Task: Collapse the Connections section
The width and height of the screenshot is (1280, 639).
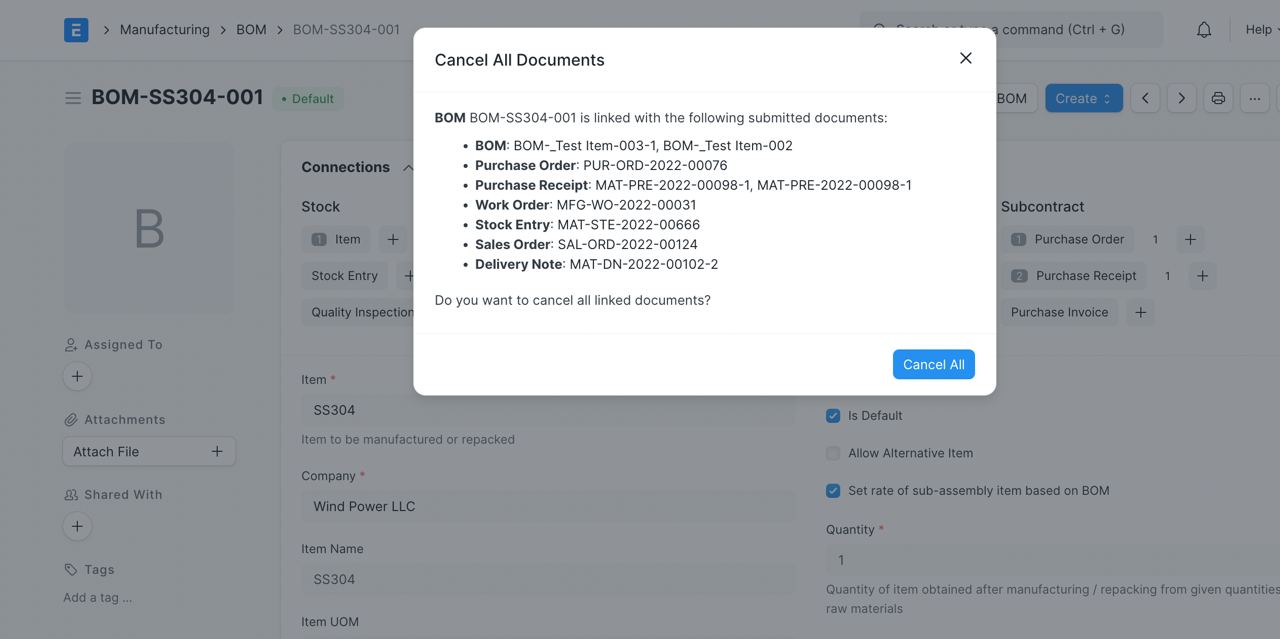Action: point(407,167)
